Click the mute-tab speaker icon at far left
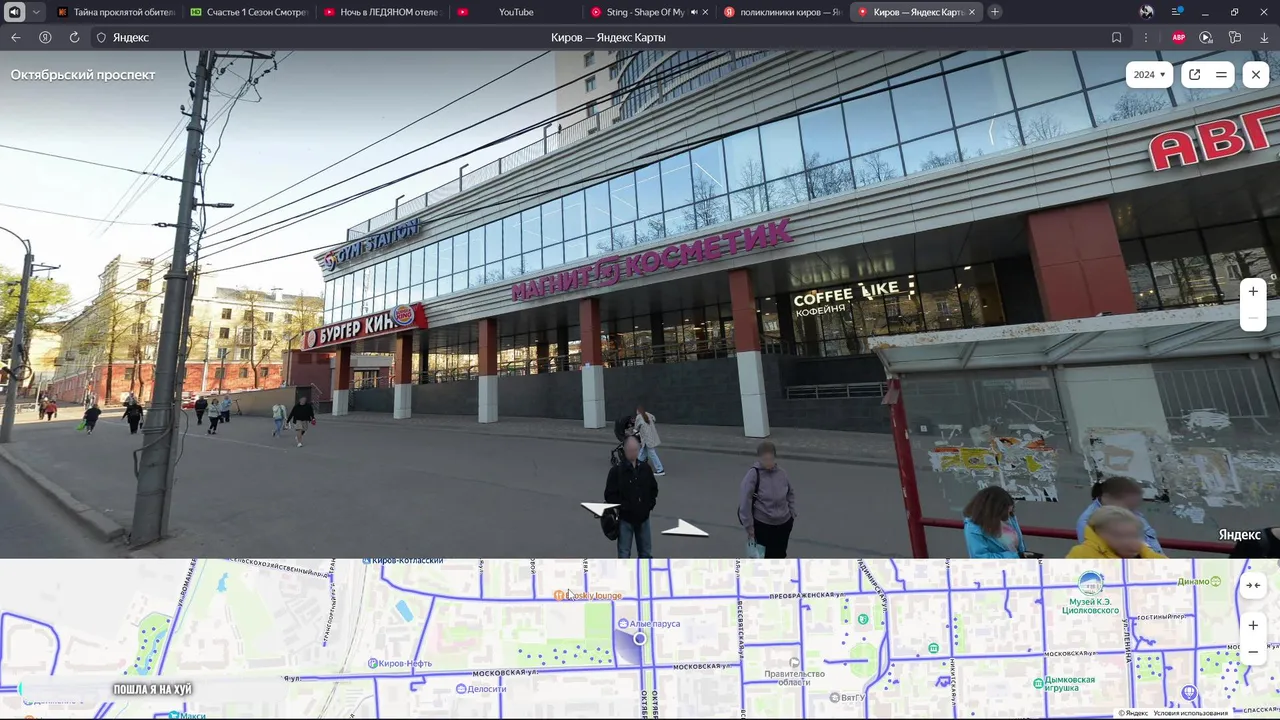 (14, 12)
